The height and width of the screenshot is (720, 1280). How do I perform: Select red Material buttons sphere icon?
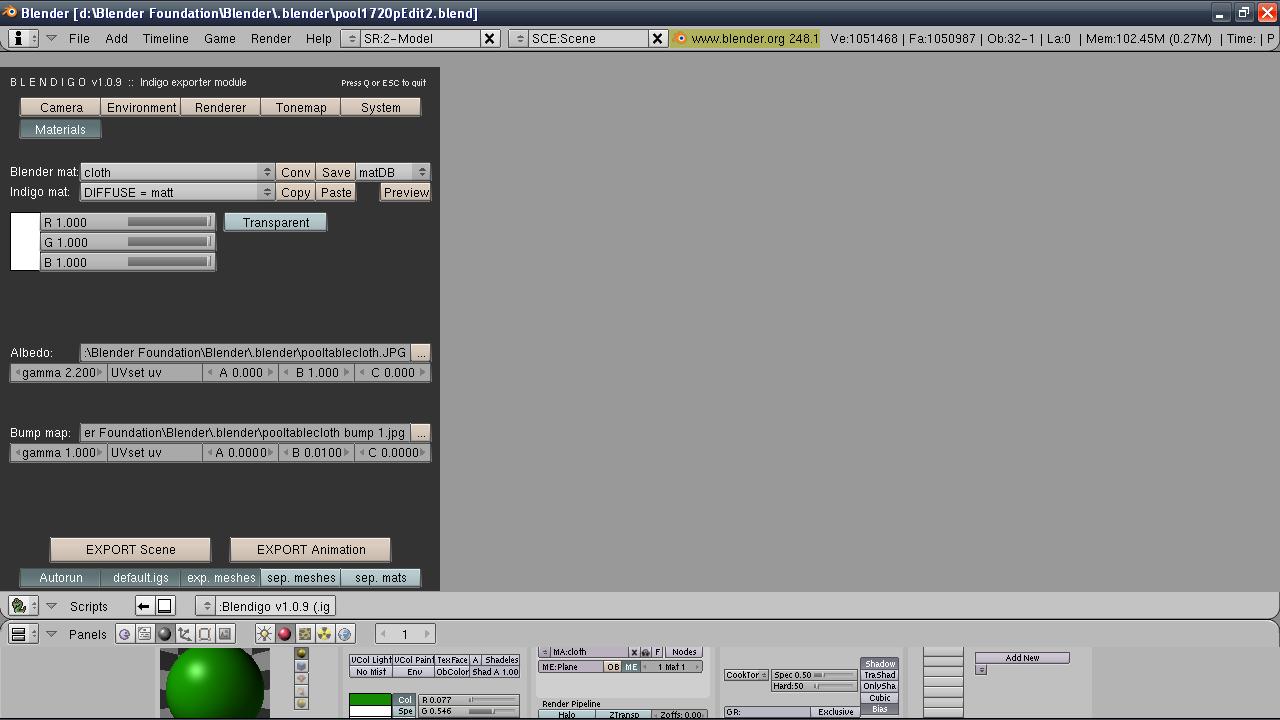coord(285,634)
